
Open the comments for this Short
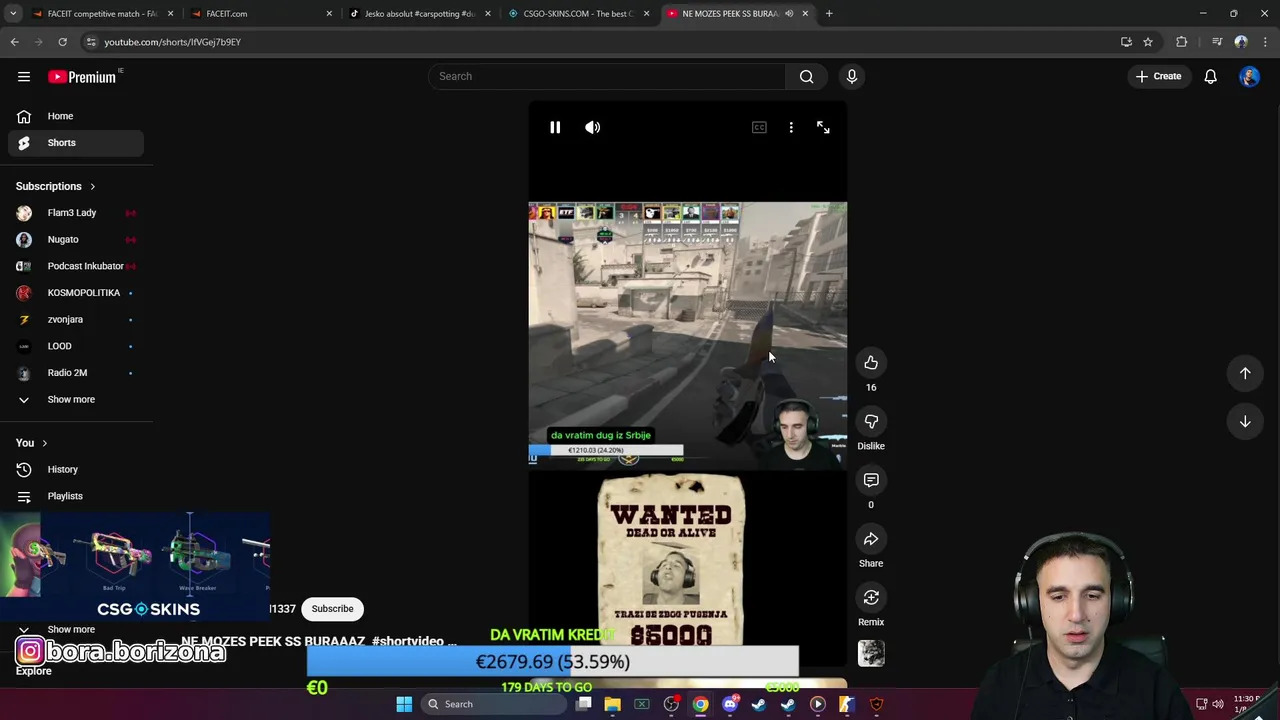871,480
